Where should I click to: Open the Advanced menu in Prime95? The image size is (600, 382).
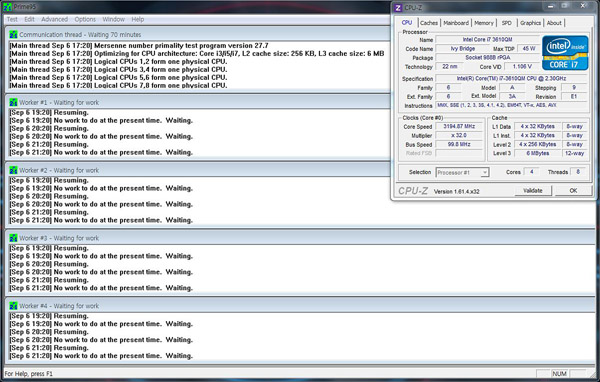coord(54,19)
